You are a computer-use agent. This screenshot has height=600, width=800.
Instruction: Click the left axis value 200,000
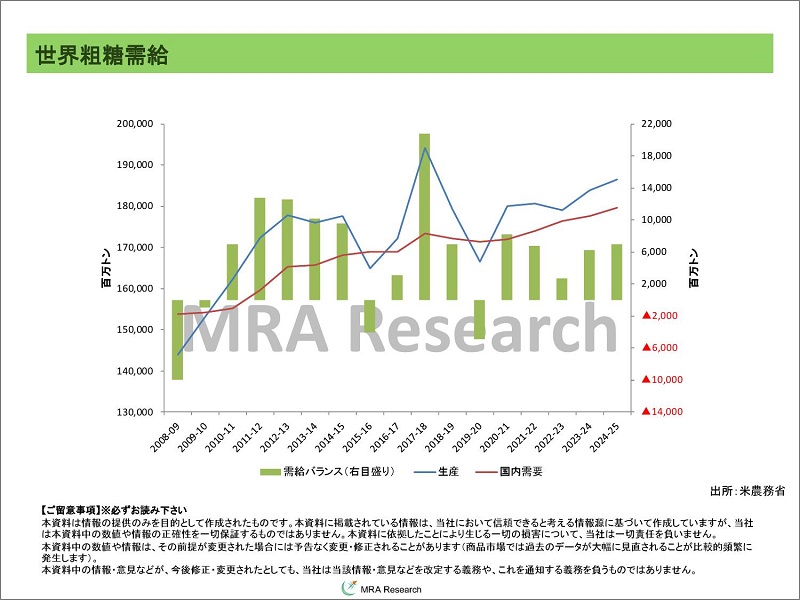pos(135,124)
